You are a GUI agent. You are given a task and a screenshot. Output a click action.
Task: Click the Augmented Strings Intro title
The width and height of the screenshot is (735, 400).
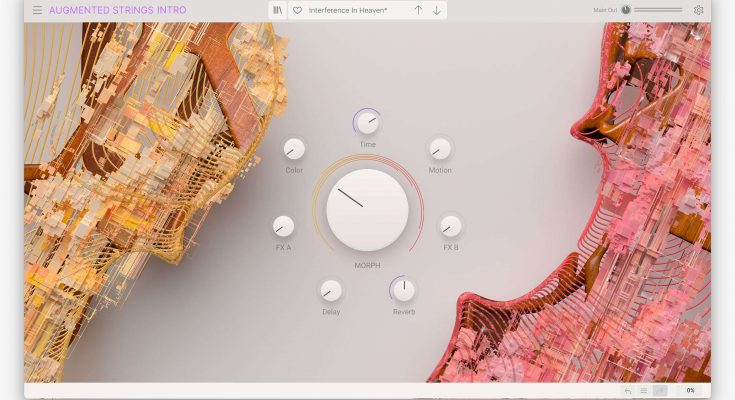117,10
